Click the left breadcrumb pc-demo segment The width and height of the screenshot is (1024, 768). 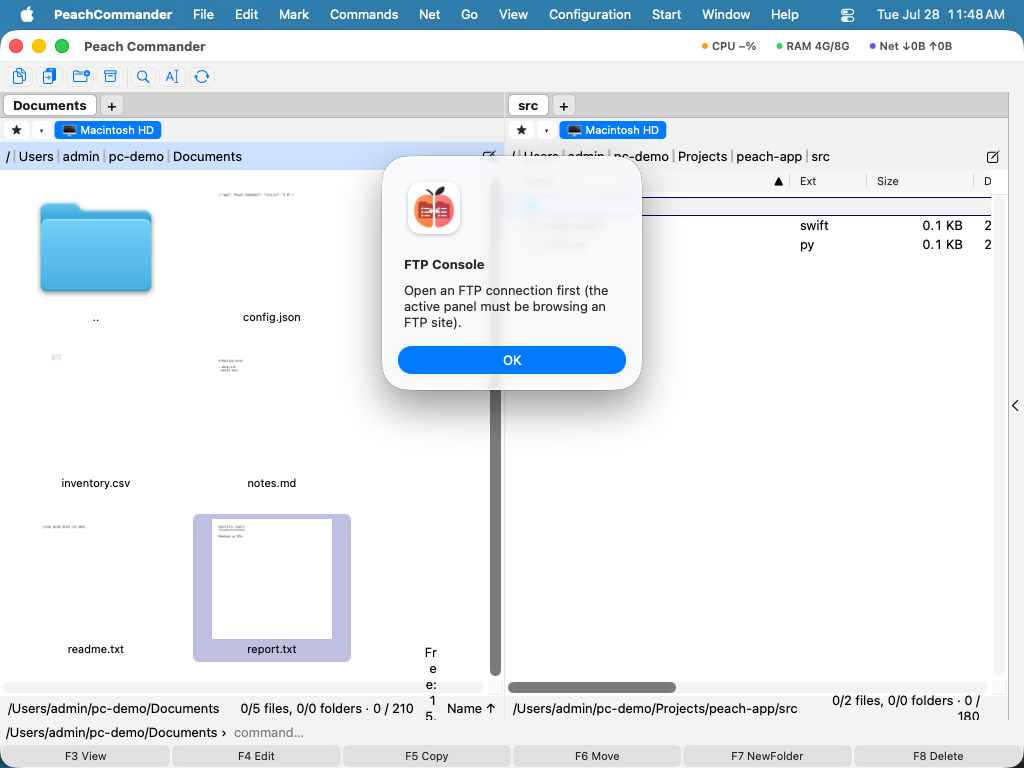[136, 157]
